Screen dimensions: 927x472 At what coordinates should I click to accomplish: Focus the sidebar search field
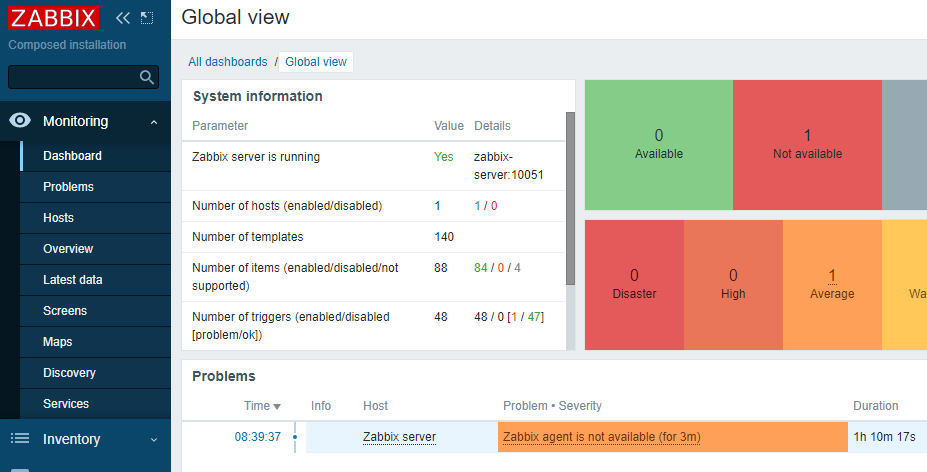[83, 77]
